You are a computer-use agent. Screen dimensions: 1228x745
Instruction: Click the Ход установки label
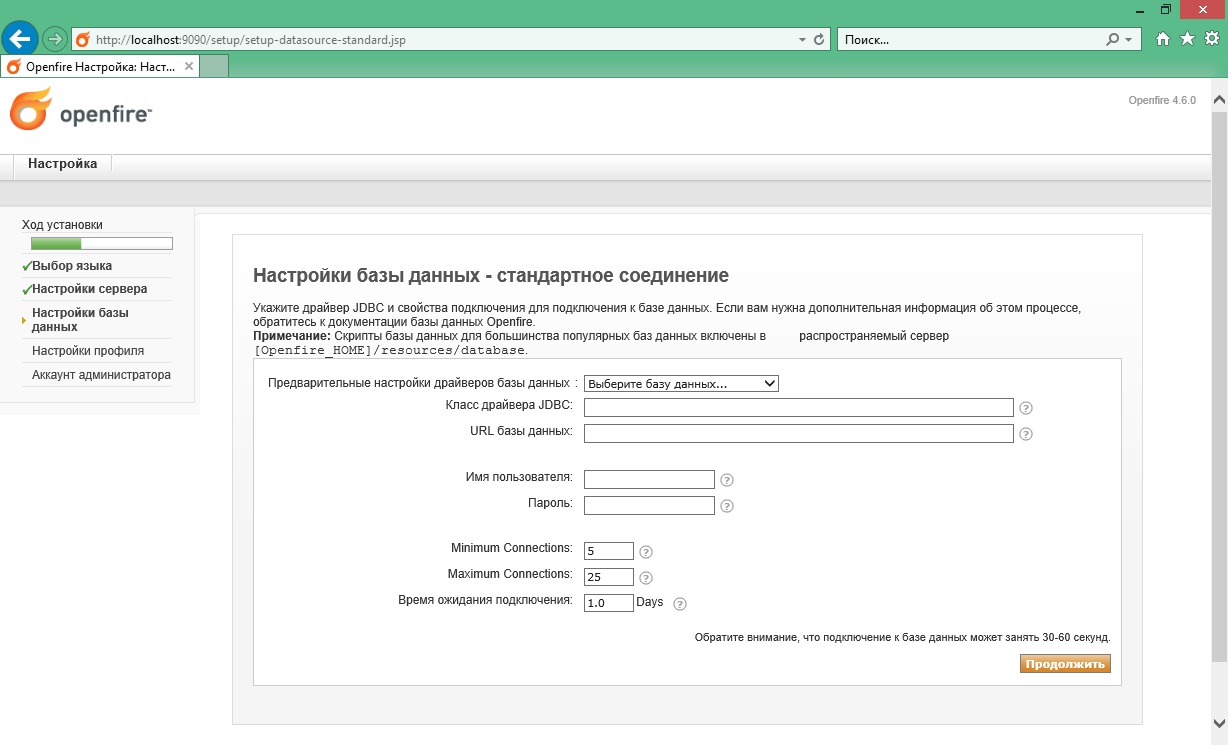pyautogui.click(x=62, y=225)
